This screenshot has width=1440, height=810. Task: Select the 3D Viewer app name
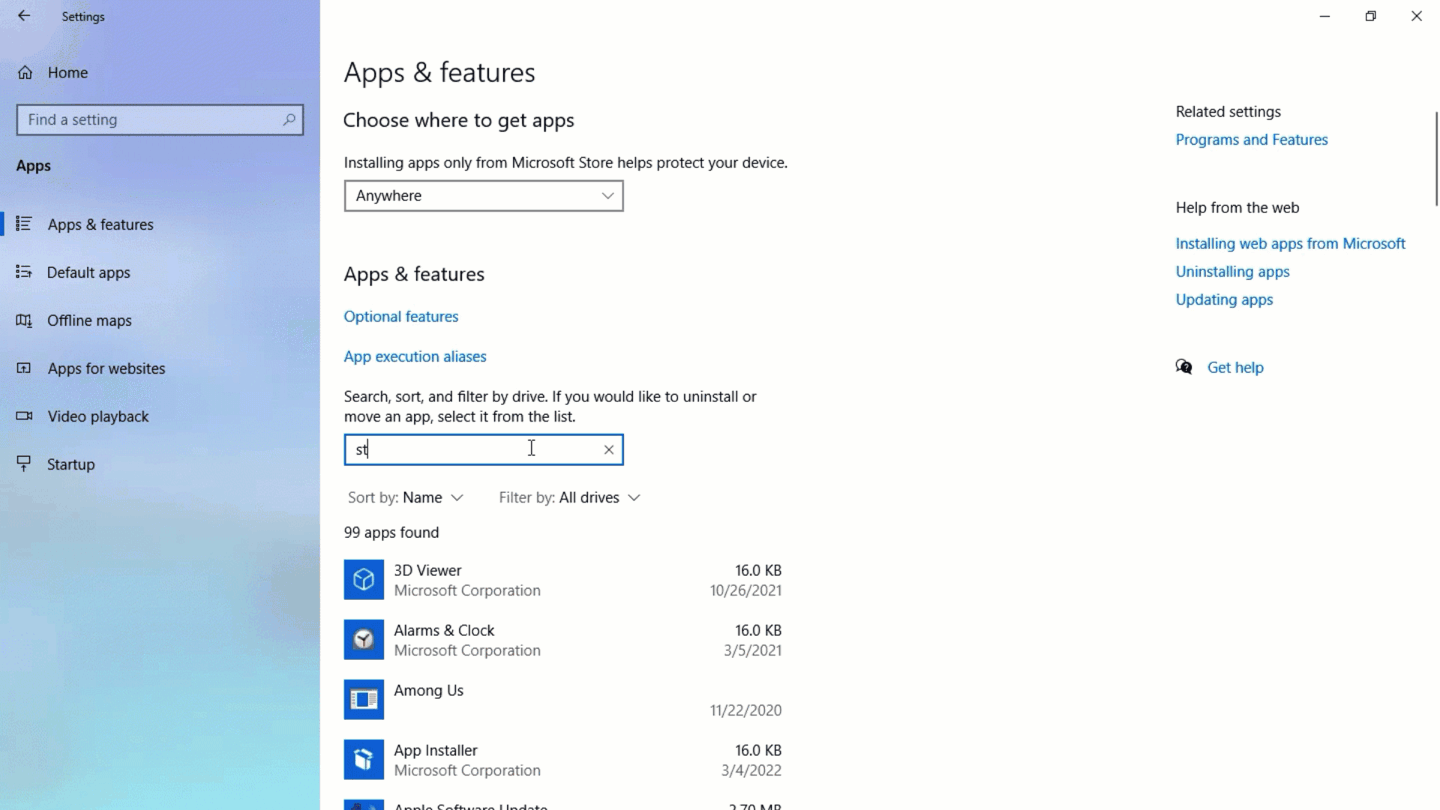tap(428, 570)
